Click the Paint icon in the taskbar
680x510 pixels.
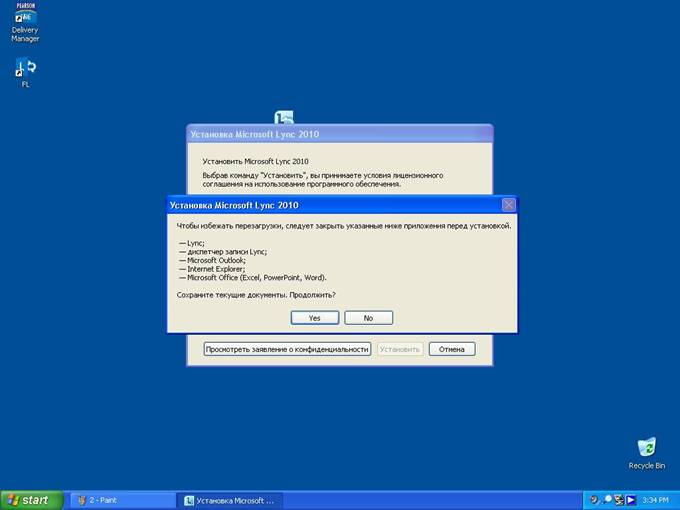pyautogui.click(x=82, y=500)
